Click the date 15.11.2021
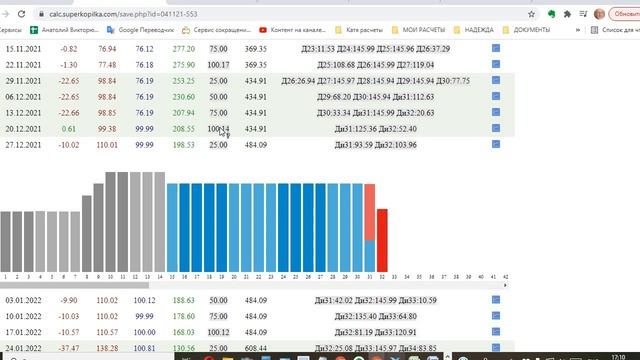 pyautogui.click(x=23, y=49)
